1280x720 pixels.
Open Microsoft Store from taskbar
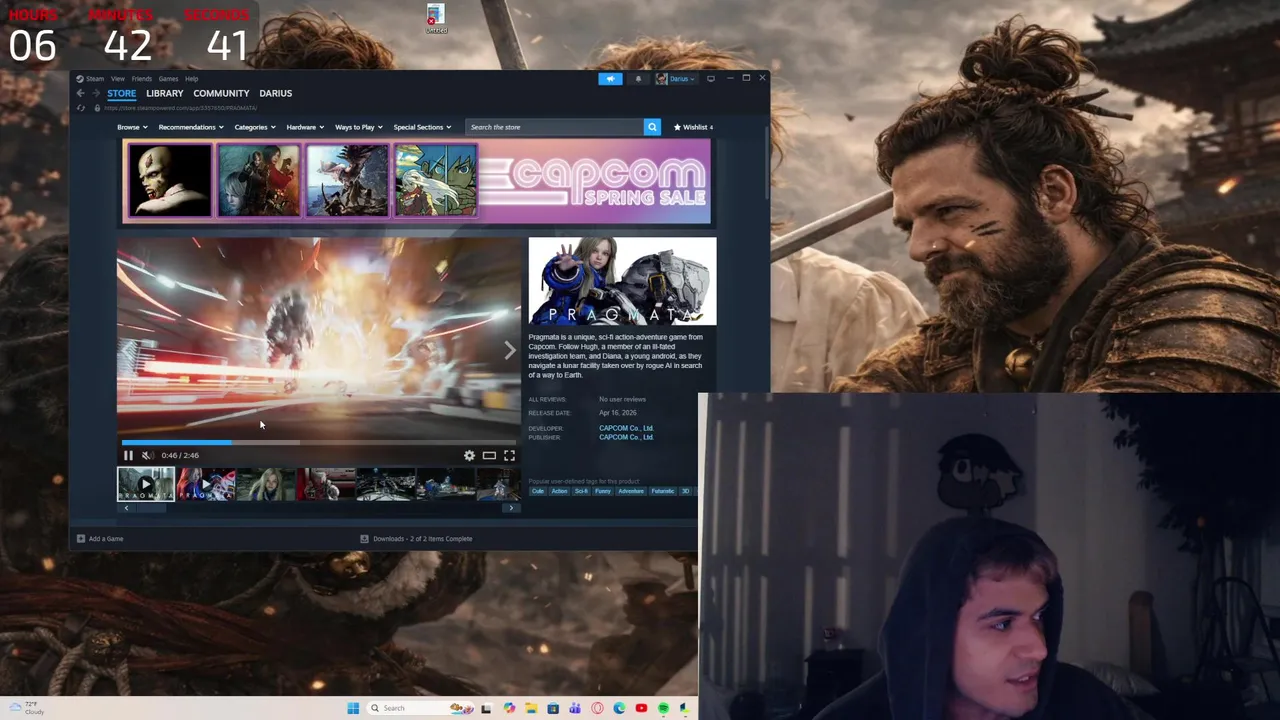553,708
